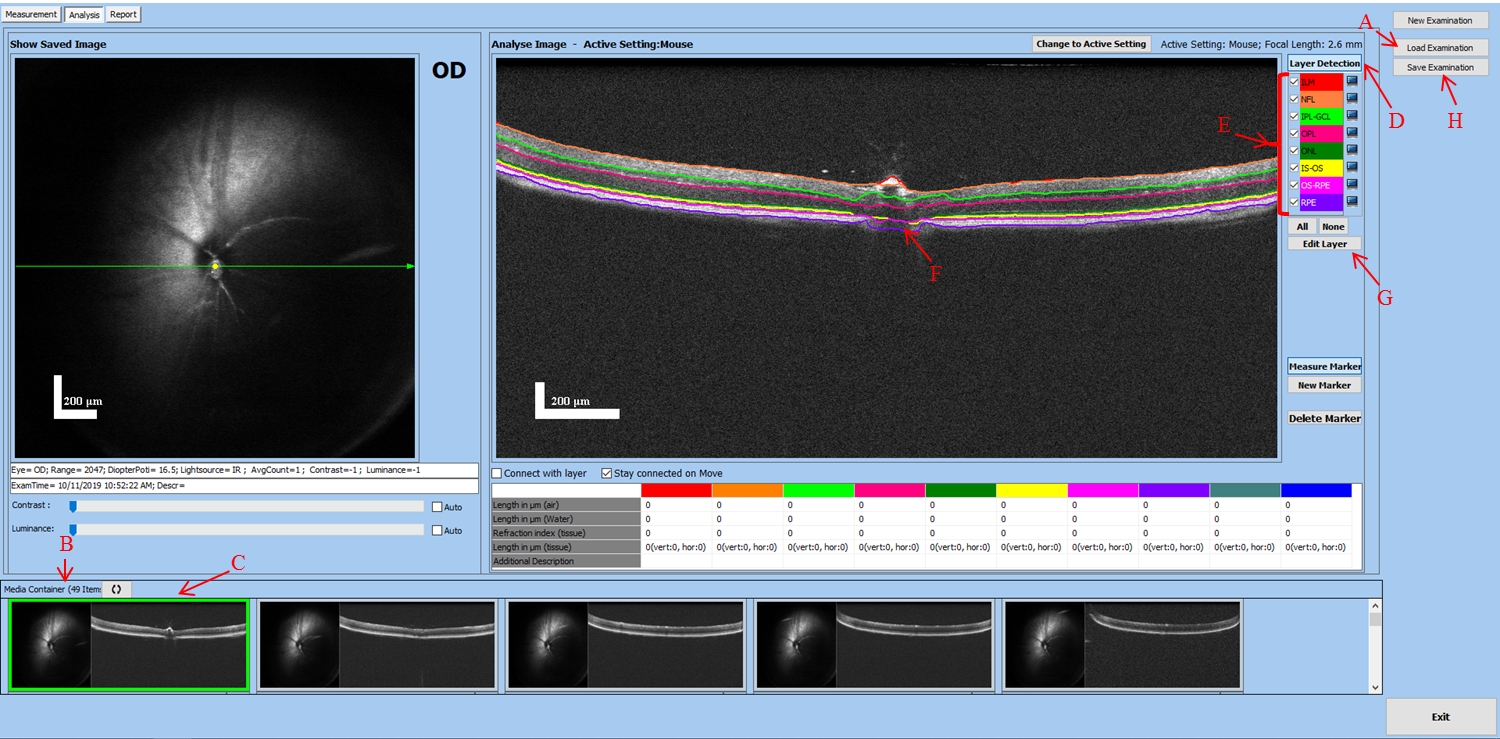Click the monitor icon beside ILM layer

1352,82
